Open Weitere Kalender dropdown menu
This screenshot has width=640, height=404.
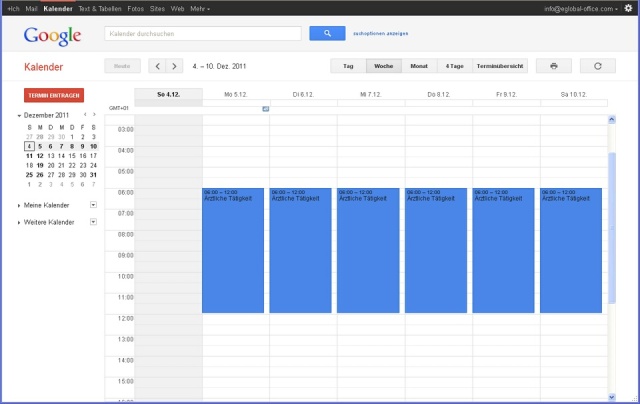pyautogui.click(x=93, y=222)
